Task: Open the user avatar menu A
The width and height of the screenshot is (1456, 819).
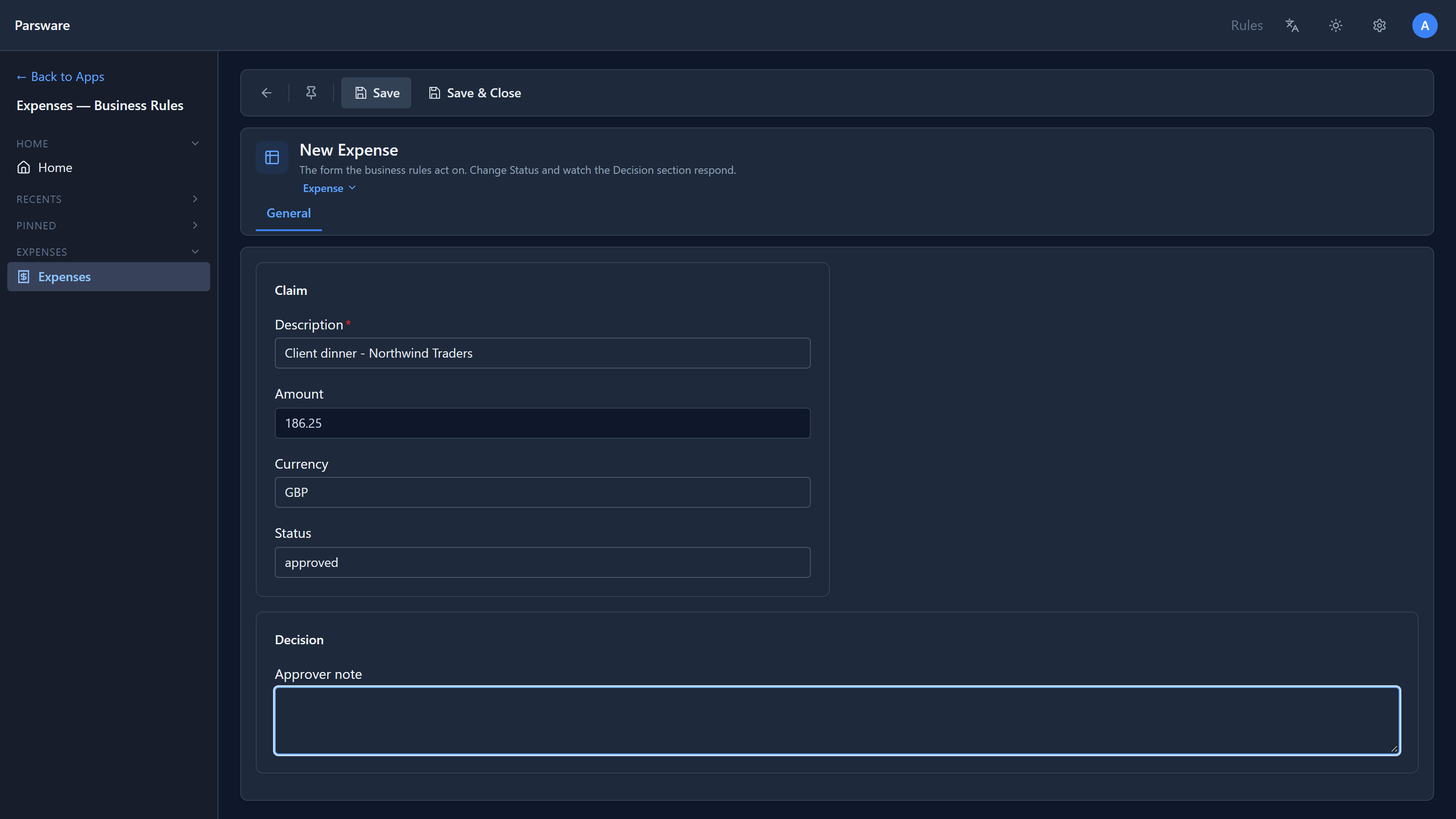Action: click(1424, 25)
